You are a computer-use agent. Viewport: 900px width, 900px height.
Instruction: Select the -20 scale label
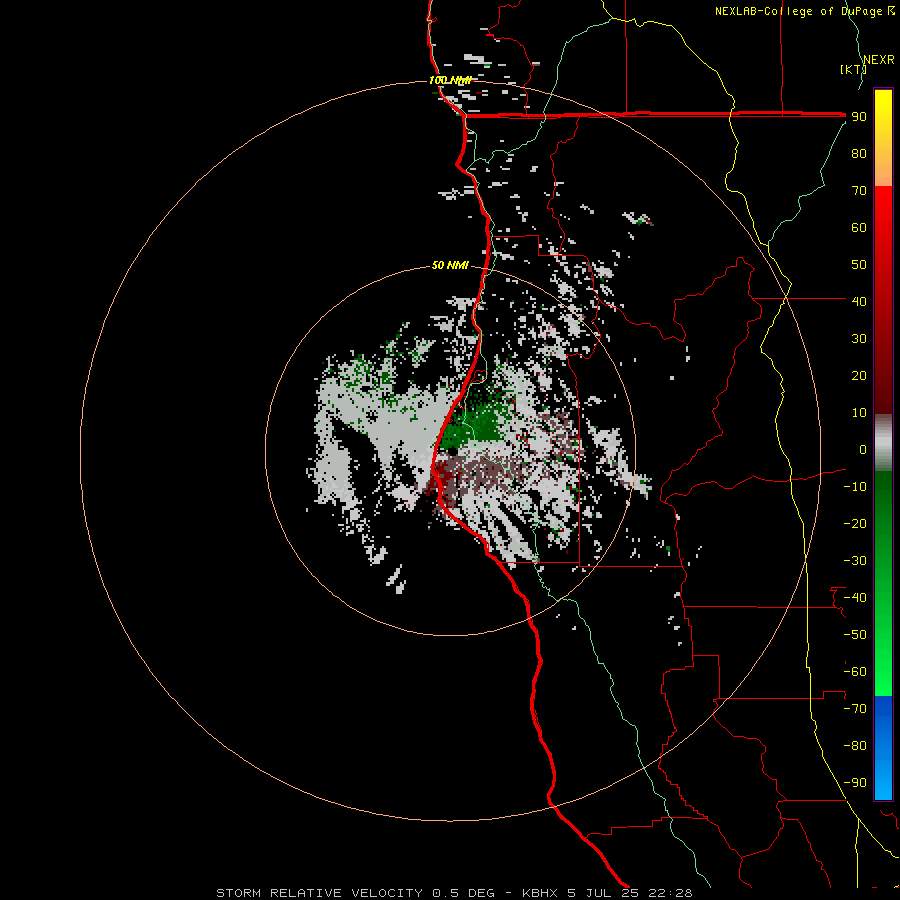[x=855, y=523]
